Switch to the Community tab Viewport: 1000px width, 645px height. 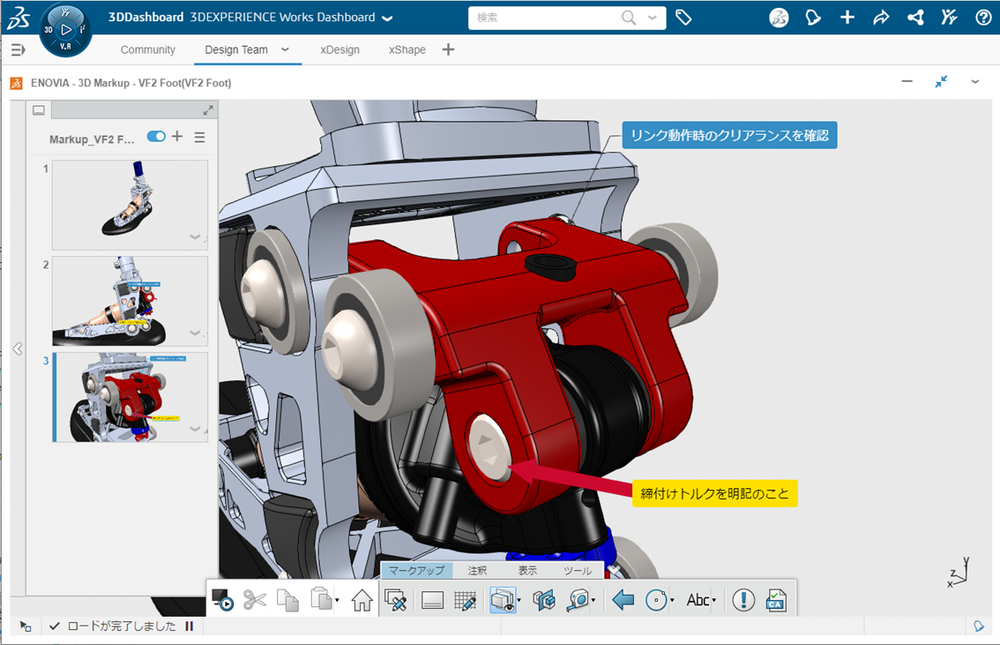148,50
